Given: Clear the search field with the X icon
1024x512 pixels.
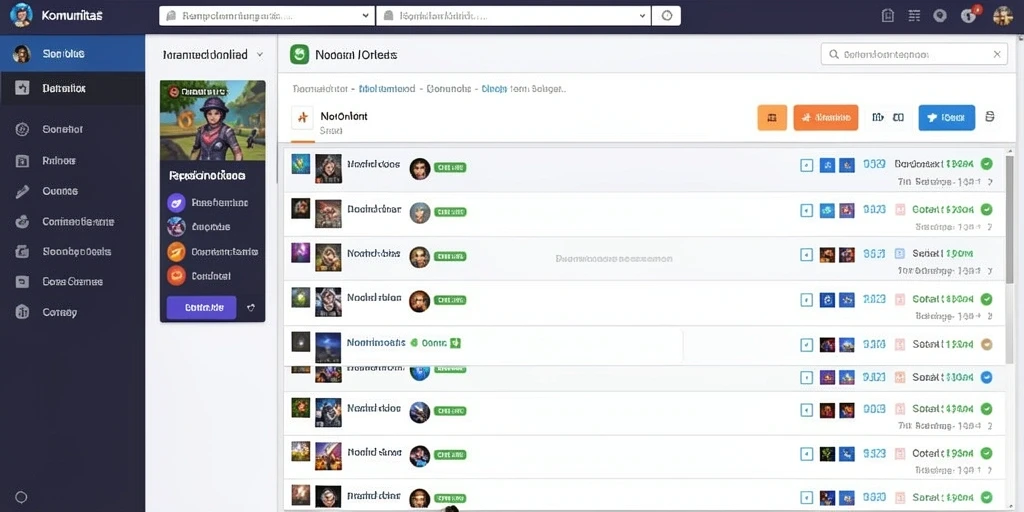Looking at the screenshot, I should click(997, 55).
